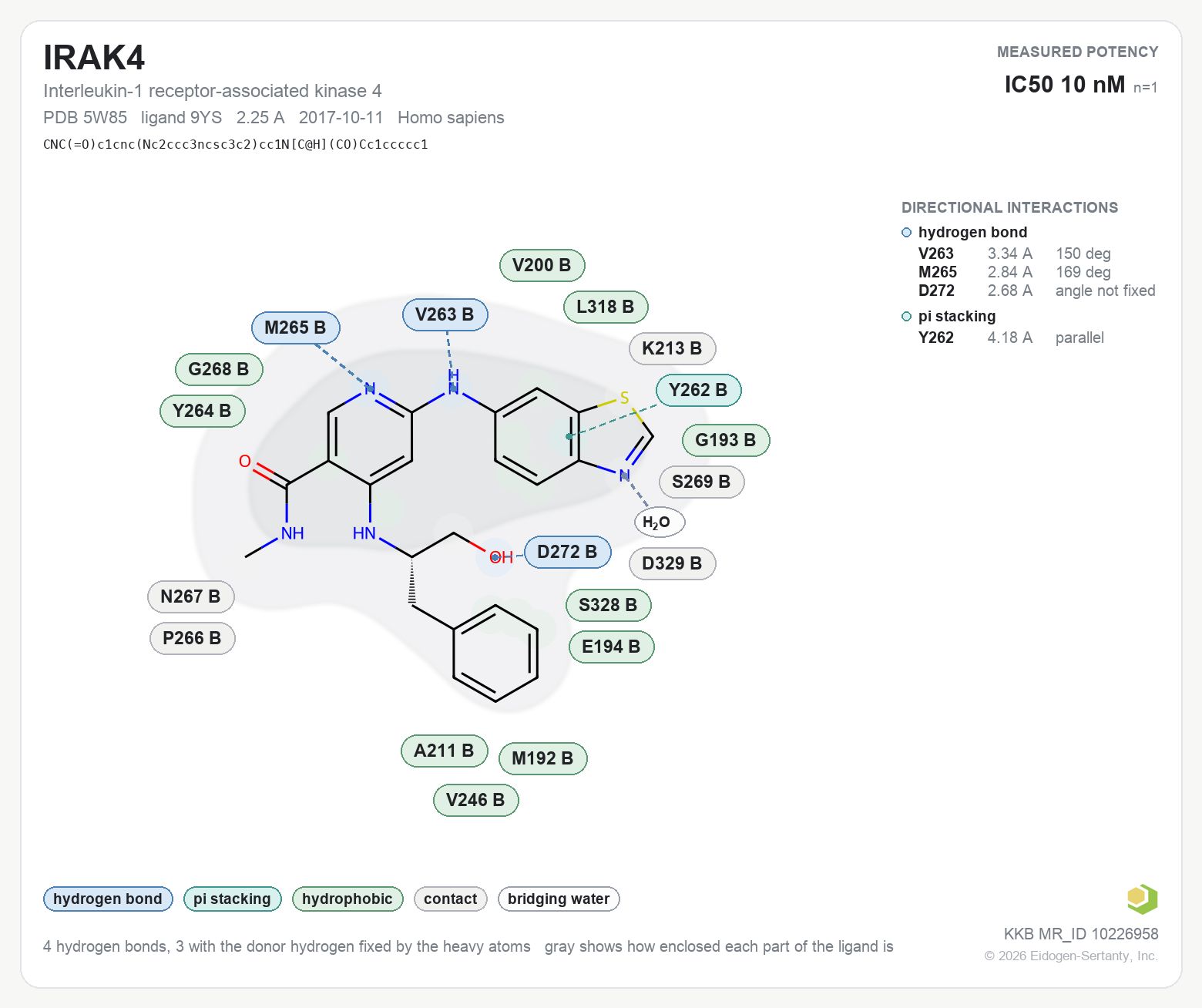Click the V246 B residue label
Viewport: 1202px width, 1008px height.
pos(476,800)
